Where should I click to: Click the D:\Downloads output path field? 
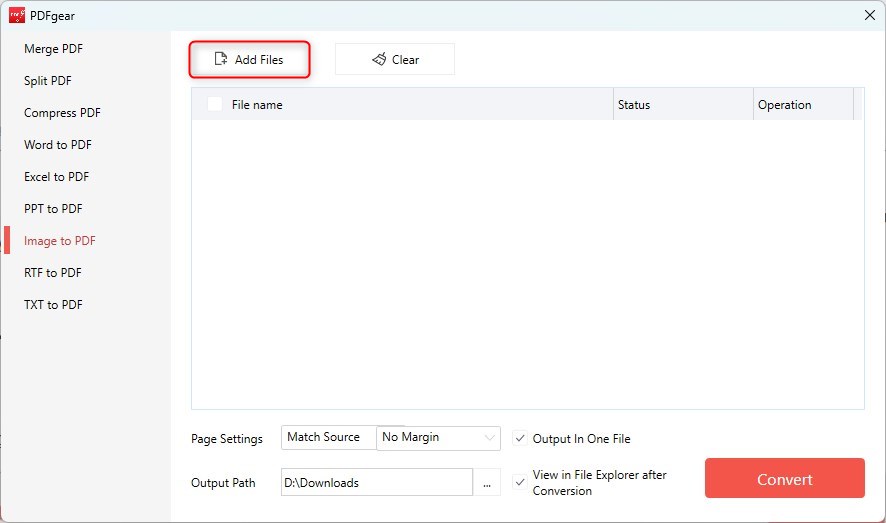[x=377, y=482]
